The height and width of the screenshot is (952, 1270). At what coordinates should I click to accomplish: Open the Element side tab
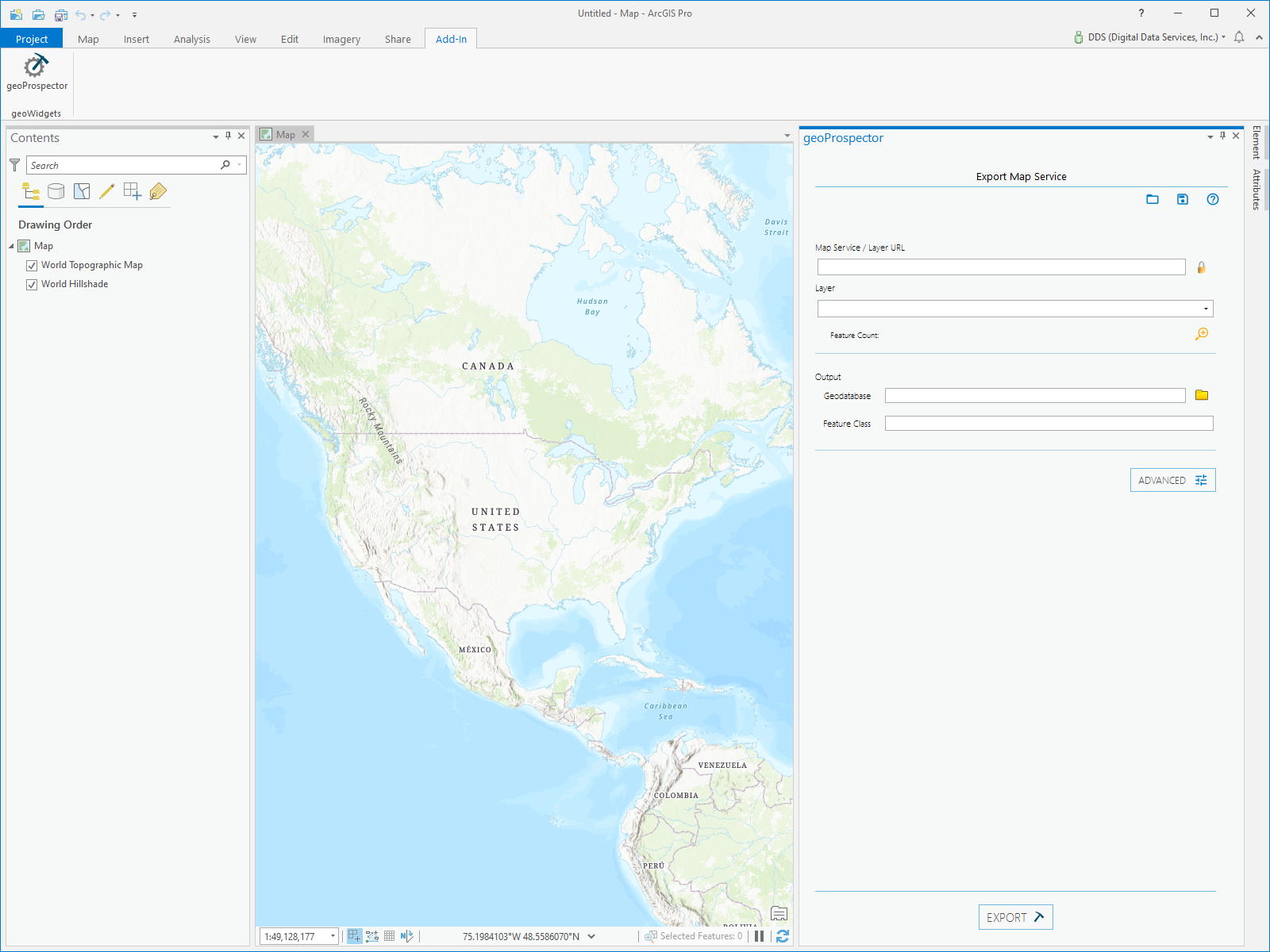pyautogui.click(x=1257, y=142)
